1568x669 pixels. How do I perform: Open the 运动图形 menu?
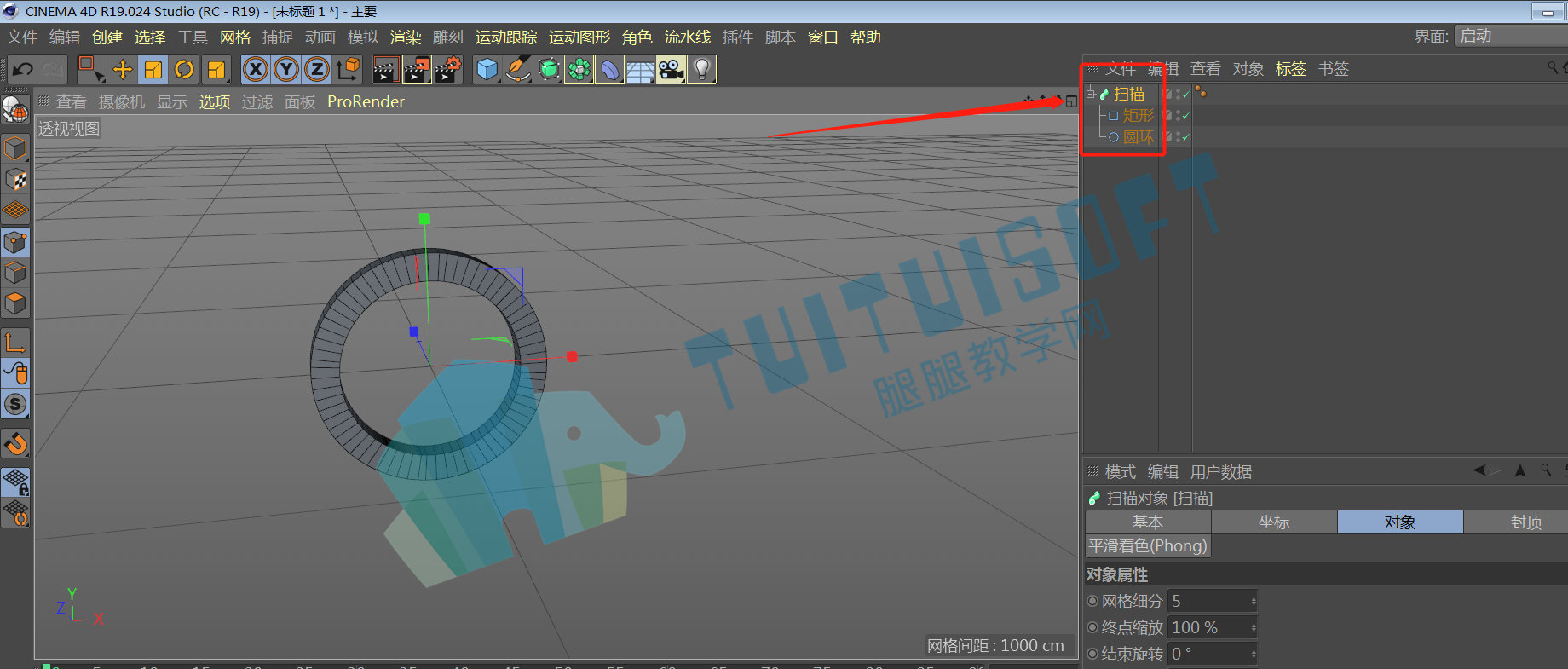pos(579,37)
